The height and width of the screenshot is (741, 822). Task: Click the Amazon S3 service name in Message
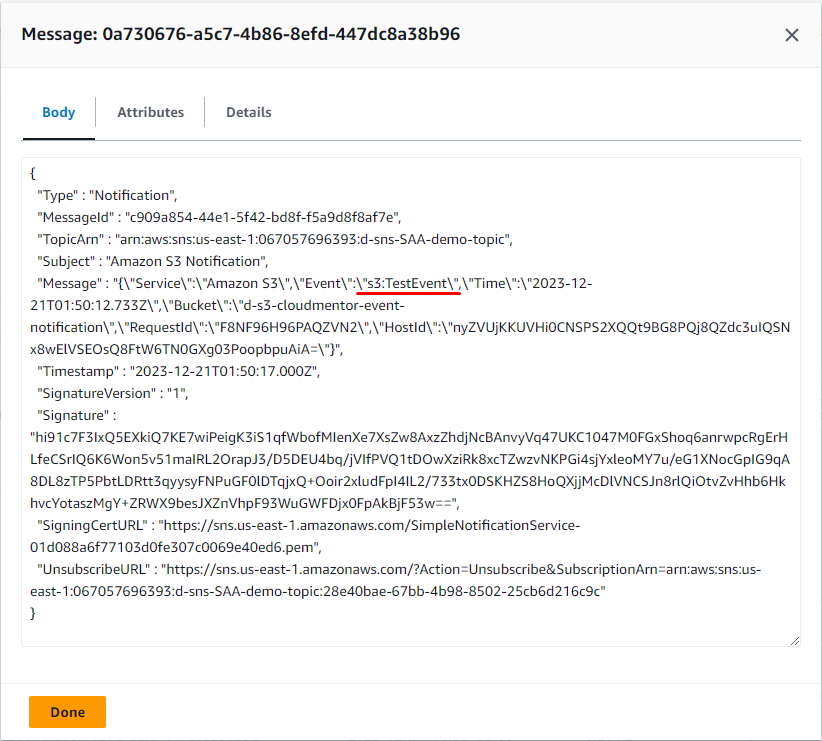[256, 283]
